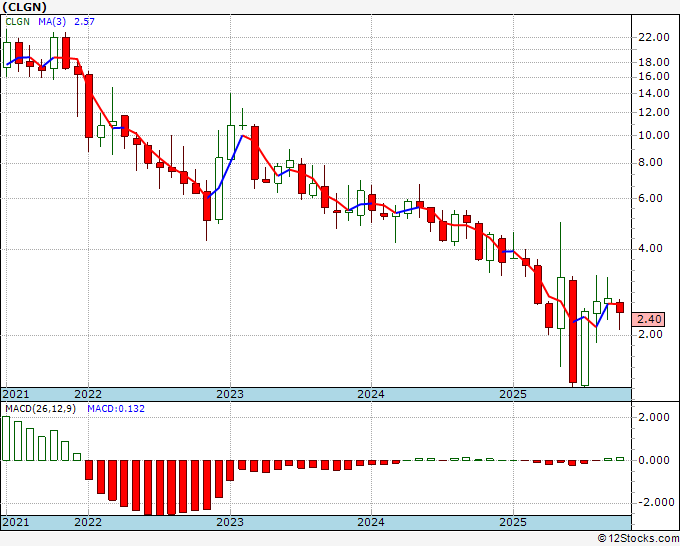Select 2024 on the MACD panel time axis
Viewport: 680px width, 546px height.
point(371,522)
